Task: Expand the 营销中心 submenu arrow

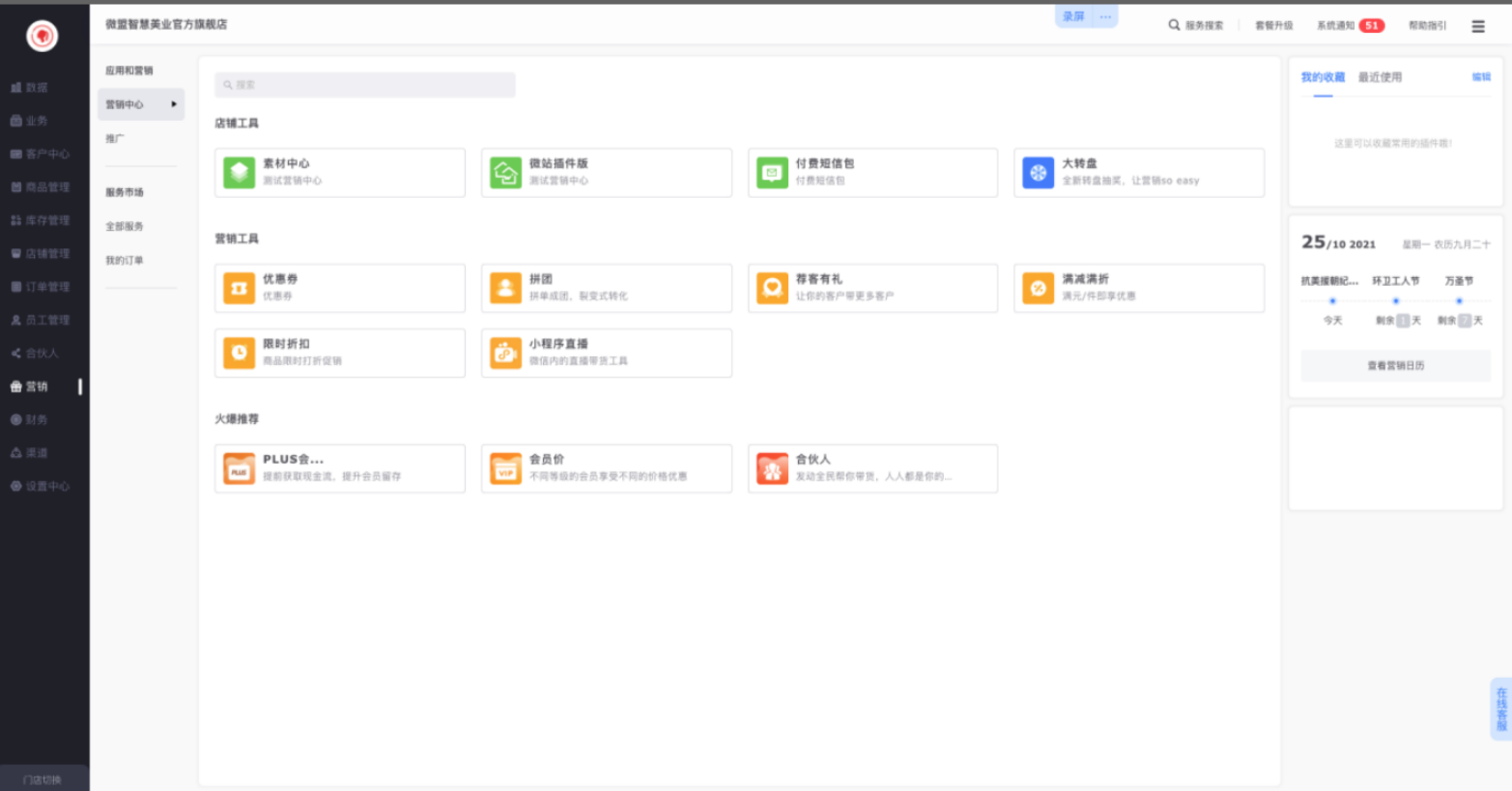Action: (174, 104)
